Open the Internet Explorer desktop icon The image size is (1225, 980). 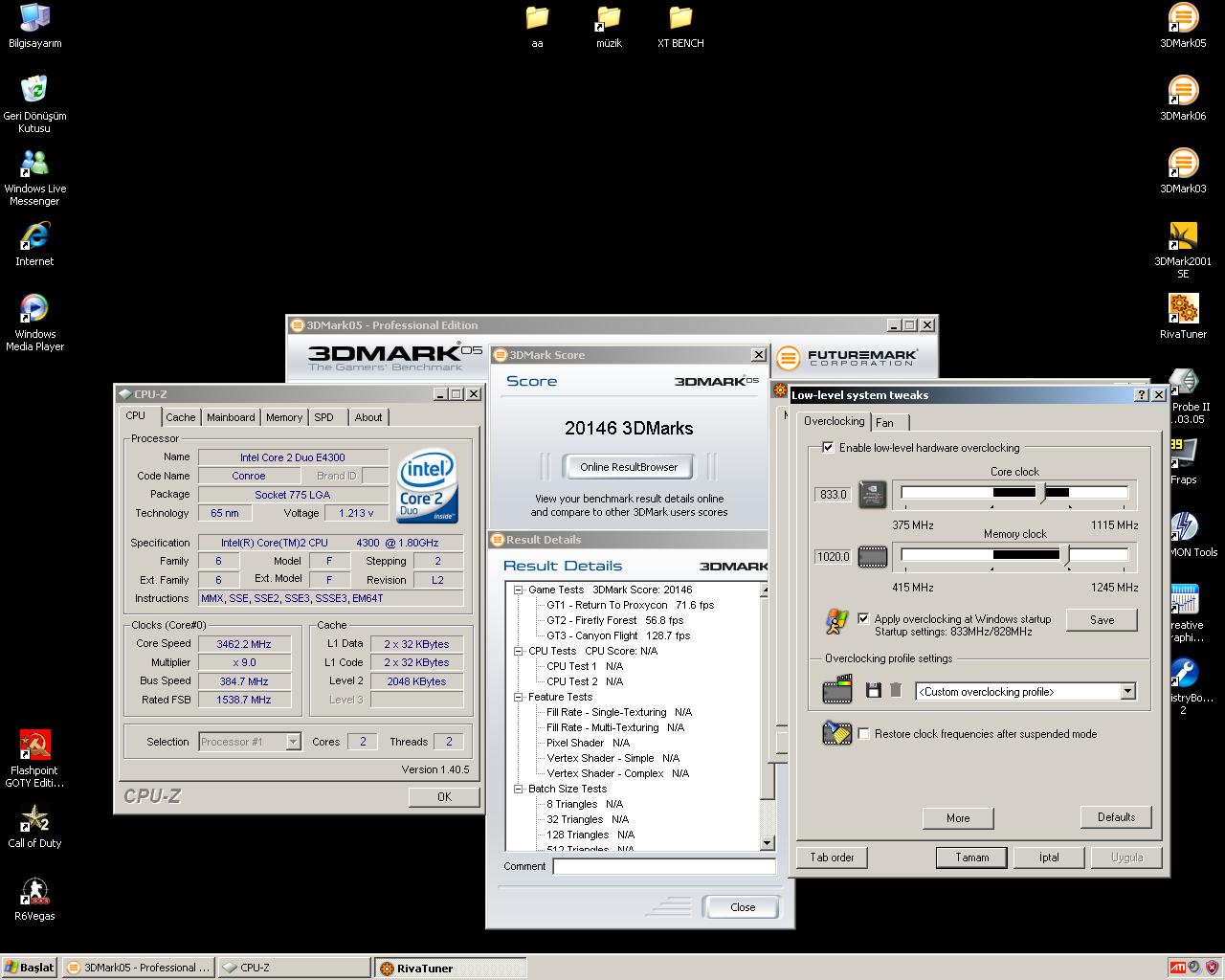point(34,243)
